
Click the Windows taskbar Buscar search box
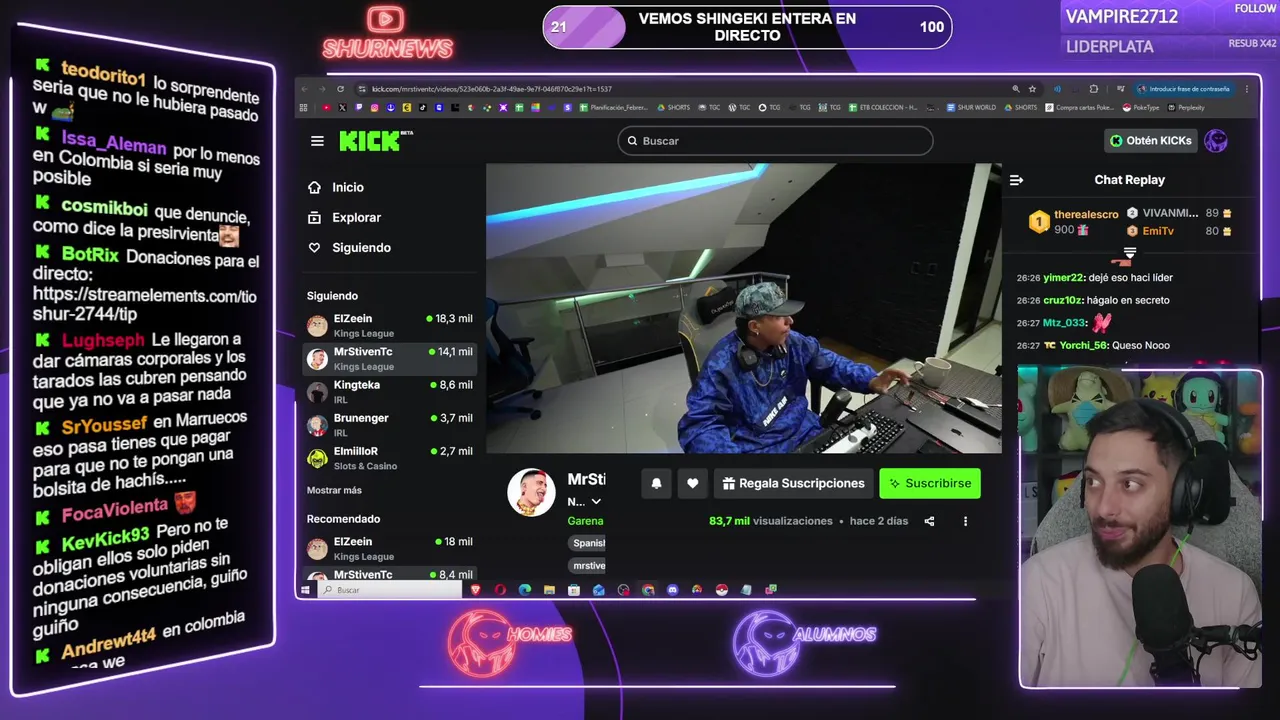(390, 590)
